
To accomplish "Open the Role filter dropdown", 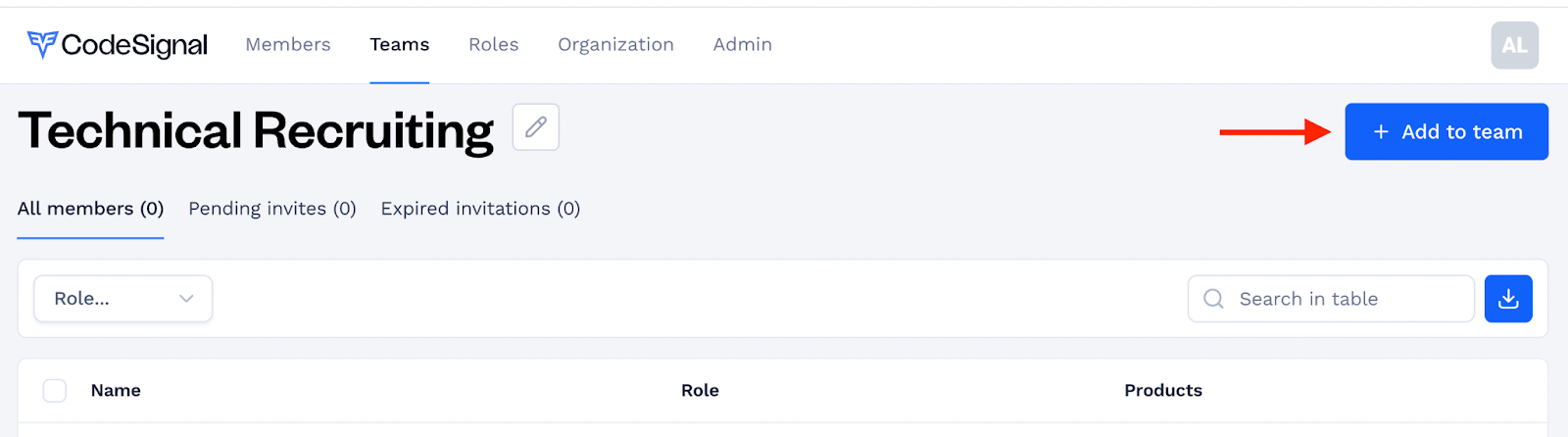I will [123, 299].
